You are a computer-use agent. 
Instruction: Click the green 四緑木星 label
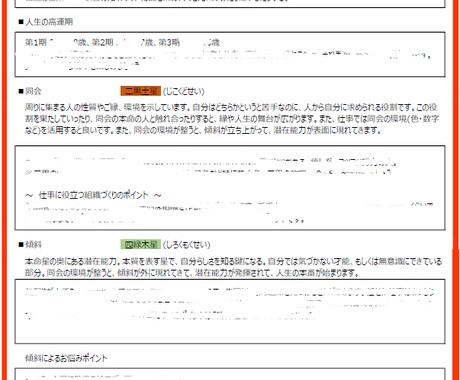(141, 244)
